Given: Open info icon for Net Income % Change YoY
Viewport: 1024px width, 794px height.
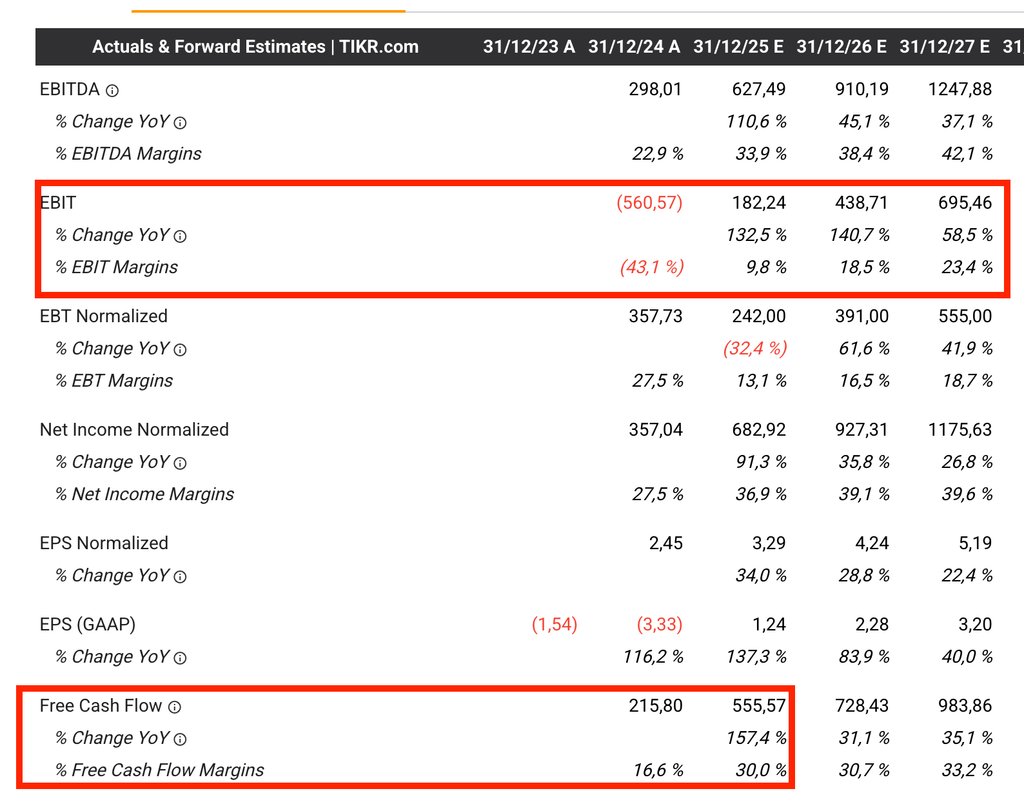Looking at the screenshot, I should coord(180,463).
